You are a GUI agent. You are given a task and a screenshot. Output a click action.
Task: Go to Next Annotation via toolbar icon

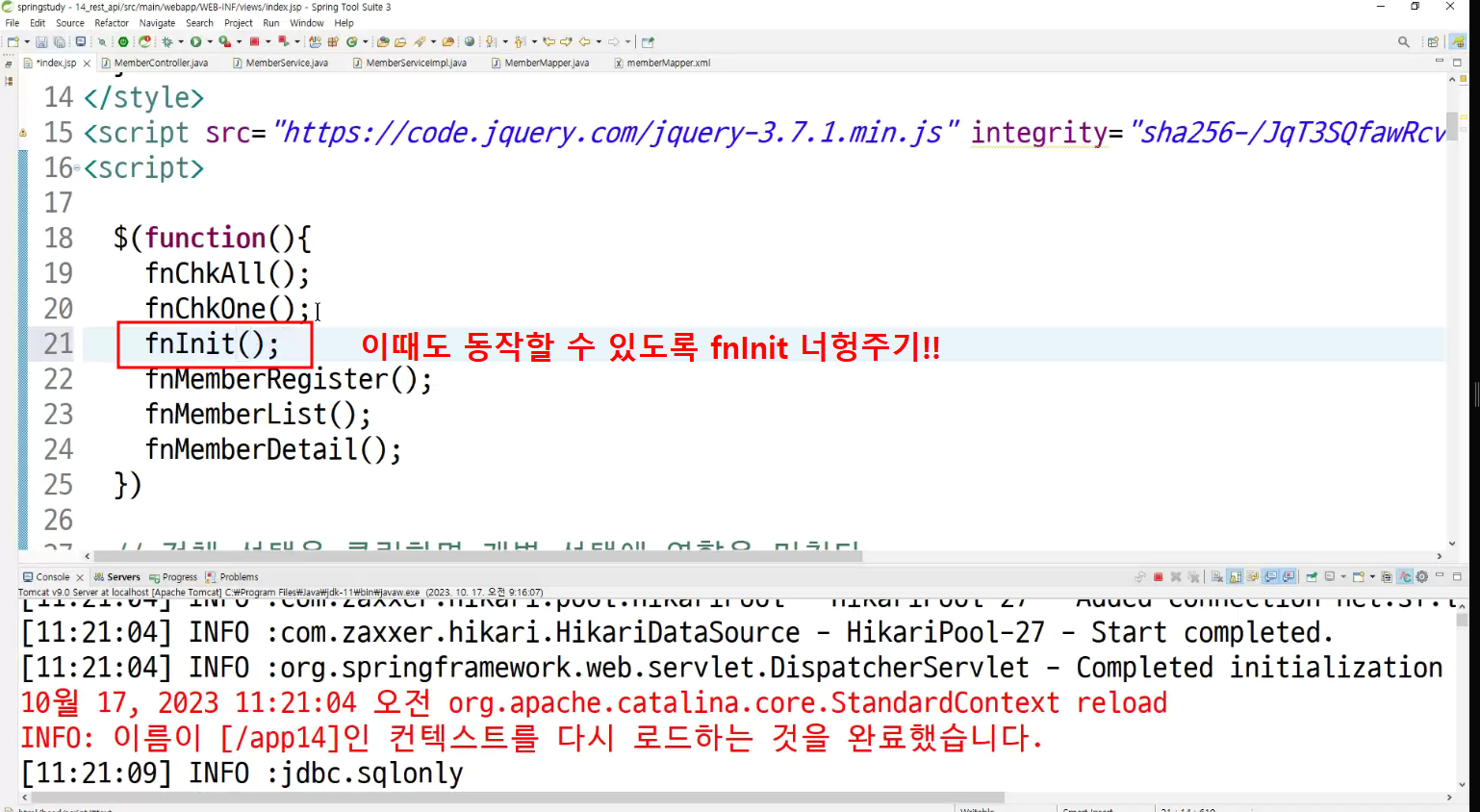(x=491, y=42)
